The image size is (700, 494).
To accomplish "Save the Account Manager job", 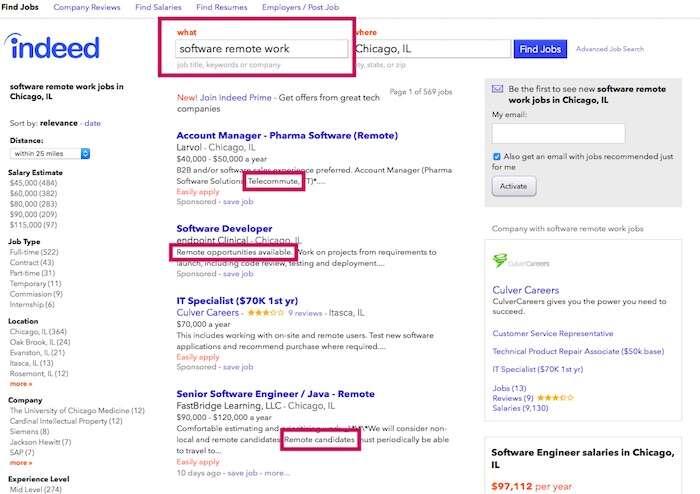I will point(238,202).
